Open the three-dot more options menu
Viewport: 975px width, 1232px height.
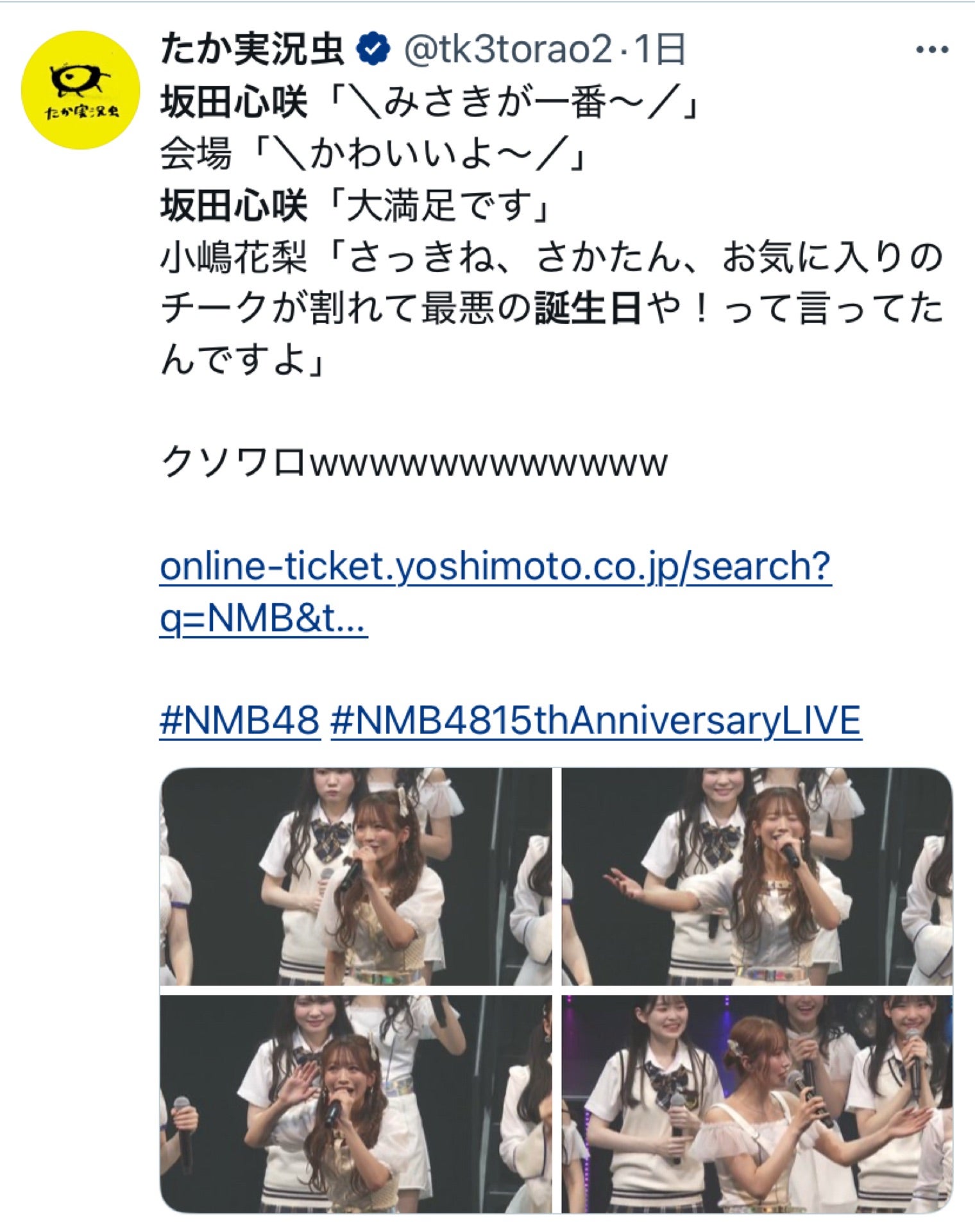(x=932, y=50)
